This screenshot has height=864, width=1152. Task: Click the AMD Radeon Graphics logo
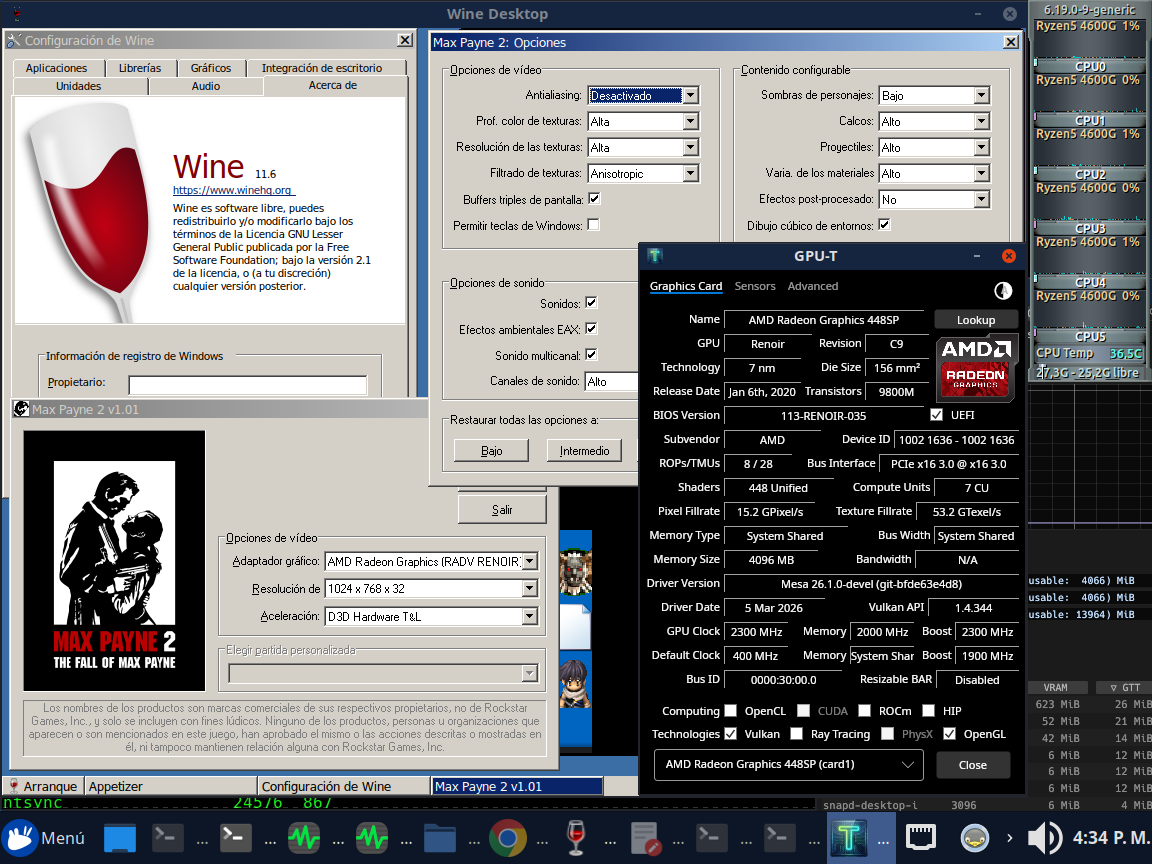pyautogui.click(x=976, y=367)
